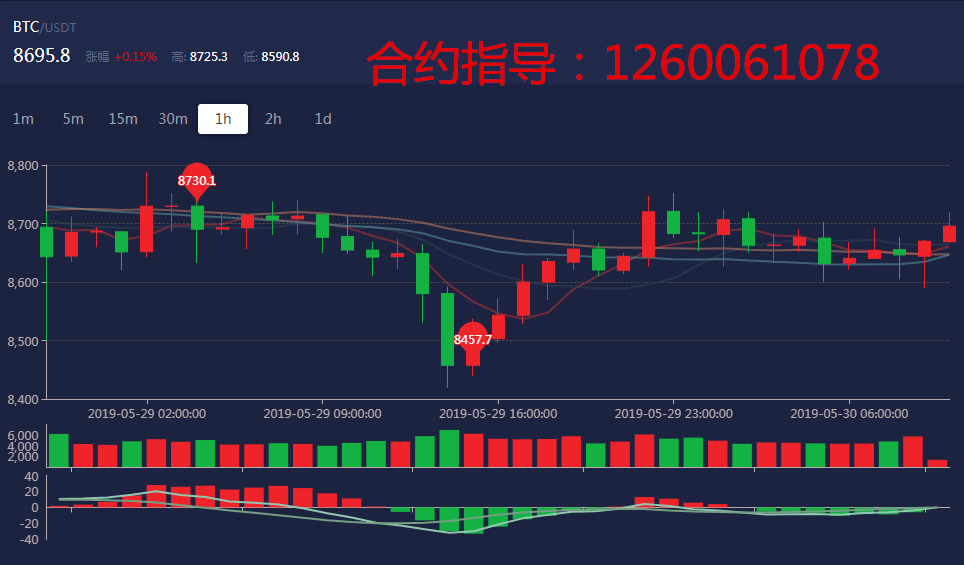Click the 8730.1 high price marker
The height and width of the screenshot is (565, 964).
[x=197, y=181]
